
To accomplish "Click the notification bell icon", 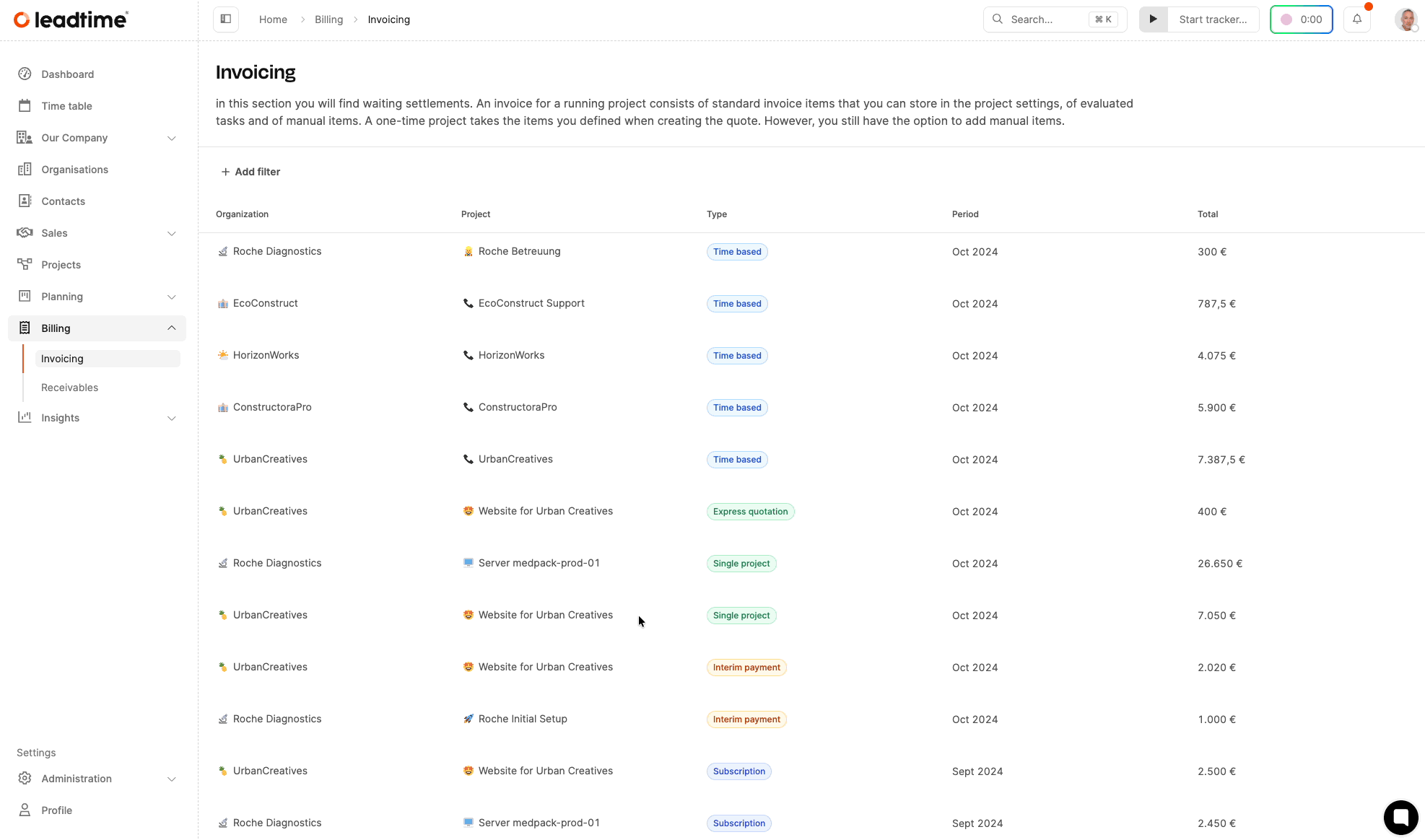I will [x=1357, y=19].
